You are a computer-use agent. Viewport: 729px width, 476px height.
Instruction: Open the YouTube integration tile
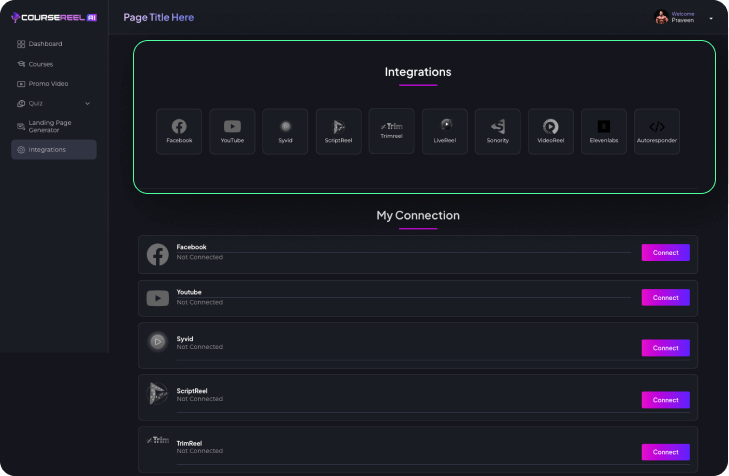[x=232, y=132]
